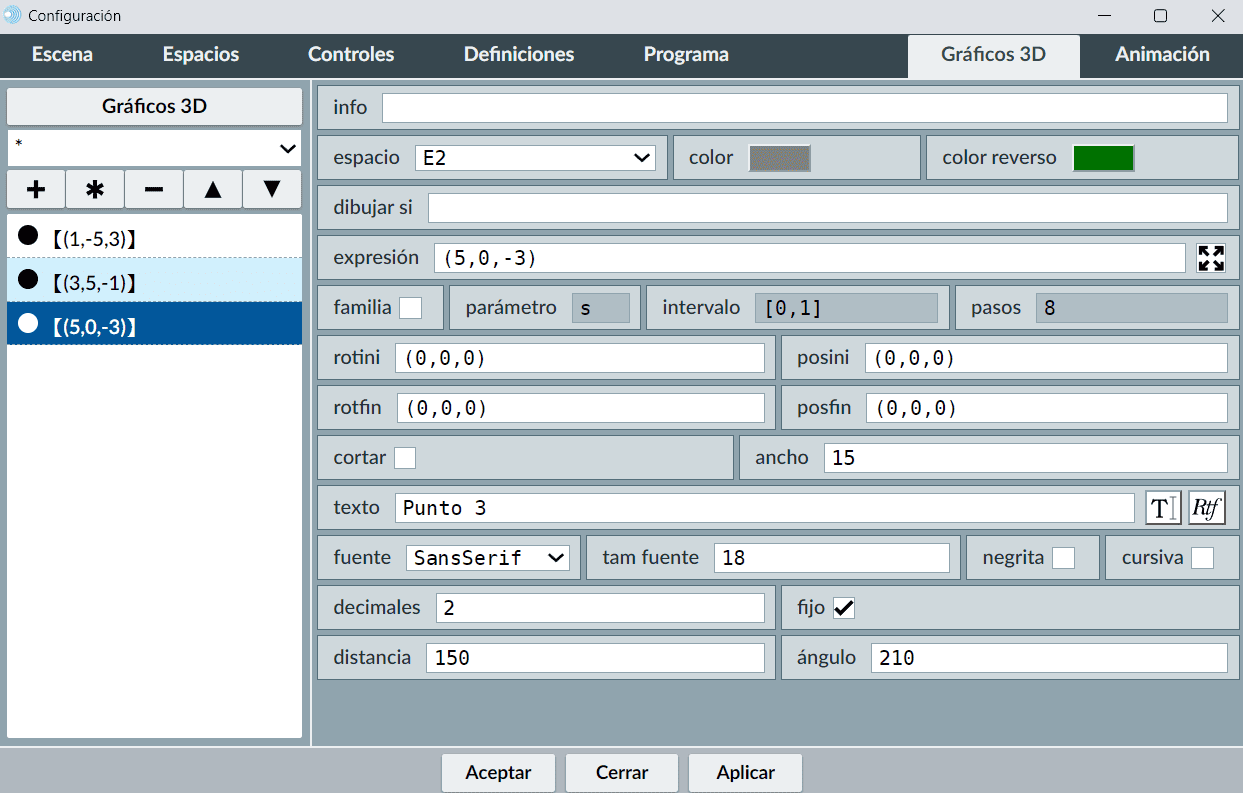The height and width of the screenshot is (793, 1243).
Task: Expand the expresión field editor
Action: click(1211, 258)
